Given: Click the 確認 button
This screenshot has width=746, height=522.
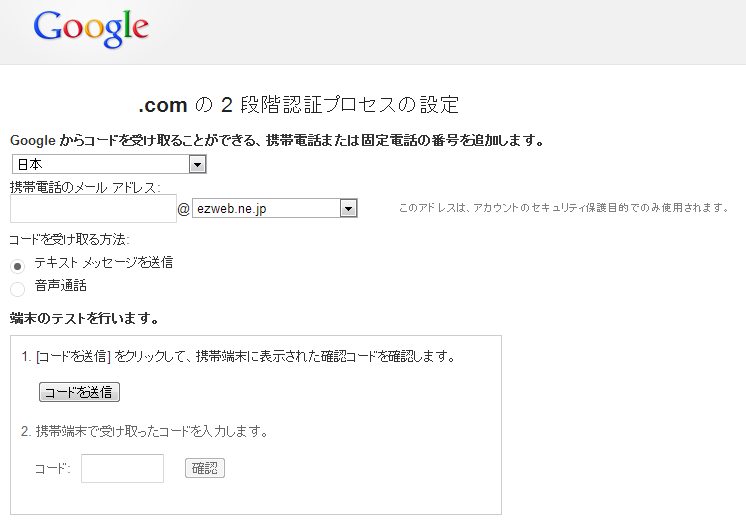Looking at the screenshot, I should point(205,468).
